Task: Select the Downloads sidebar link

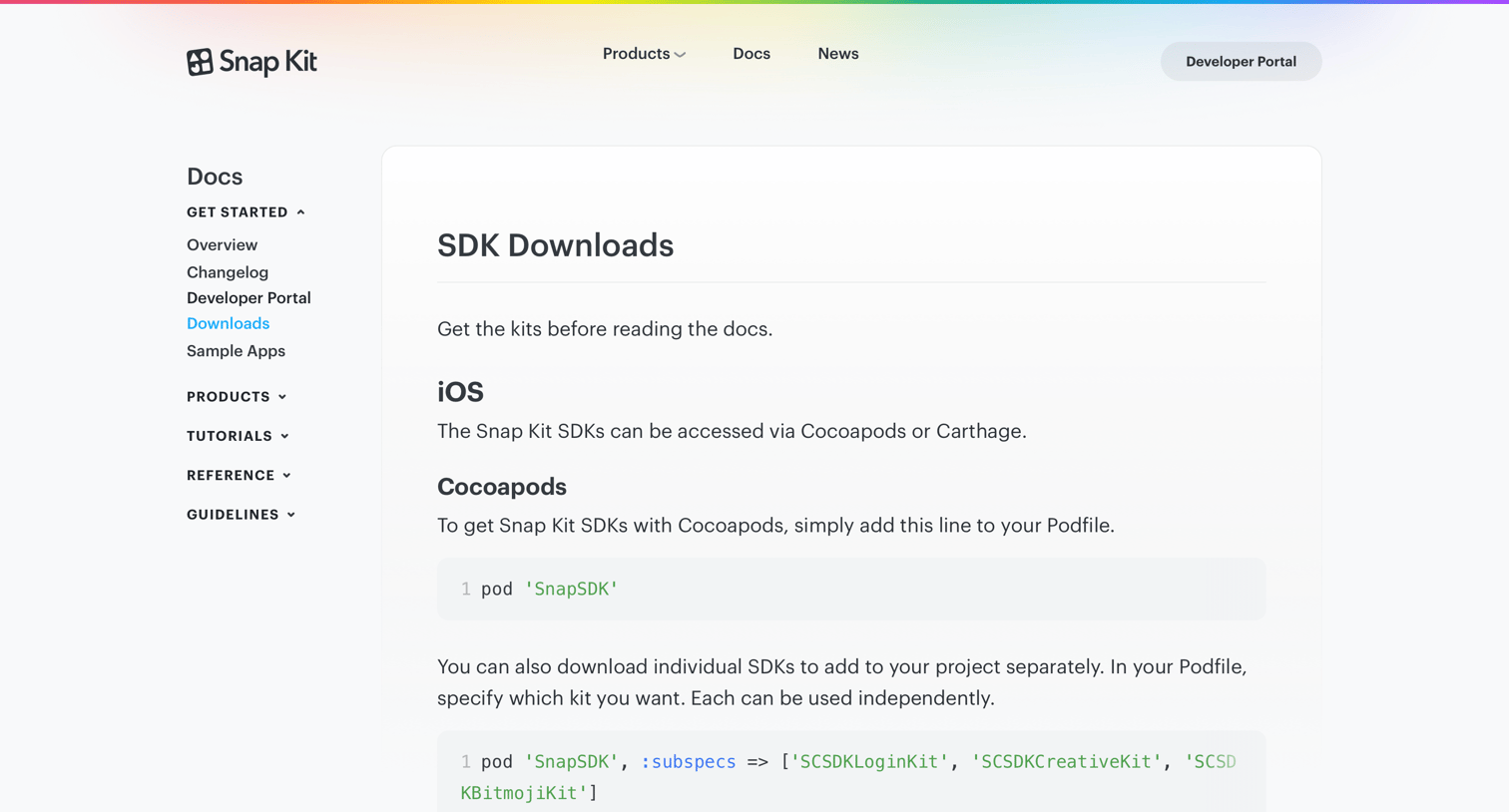Action: 228,324
